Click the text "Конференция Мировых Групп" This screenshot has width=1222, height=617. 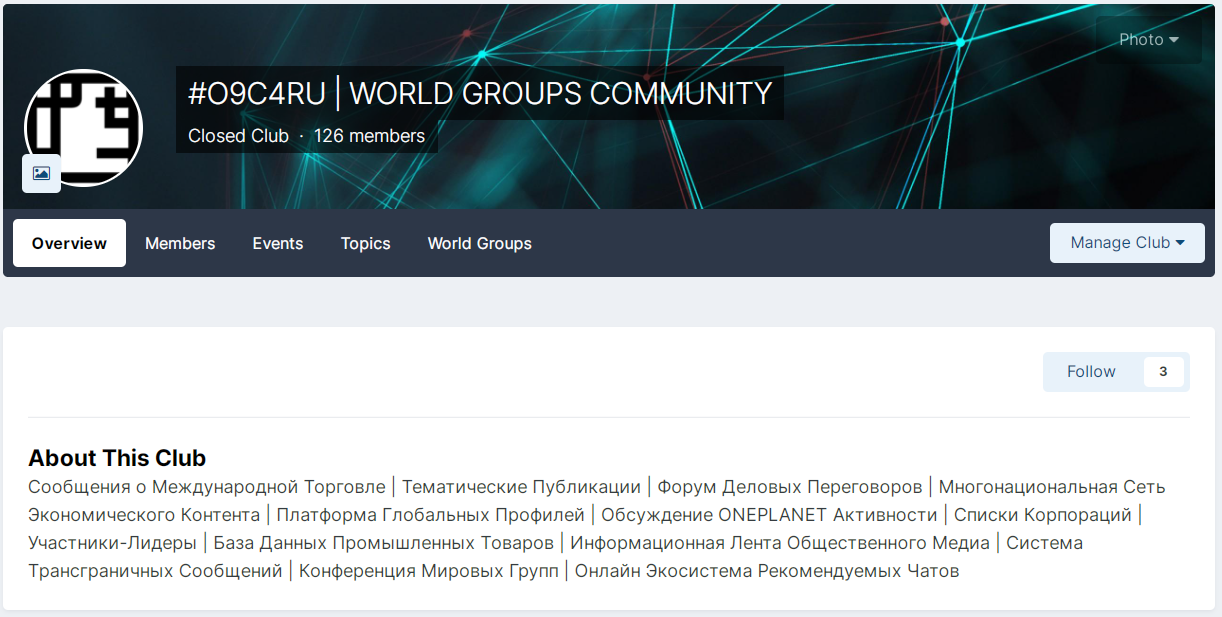pyautogui.click(x=428, y=571)
